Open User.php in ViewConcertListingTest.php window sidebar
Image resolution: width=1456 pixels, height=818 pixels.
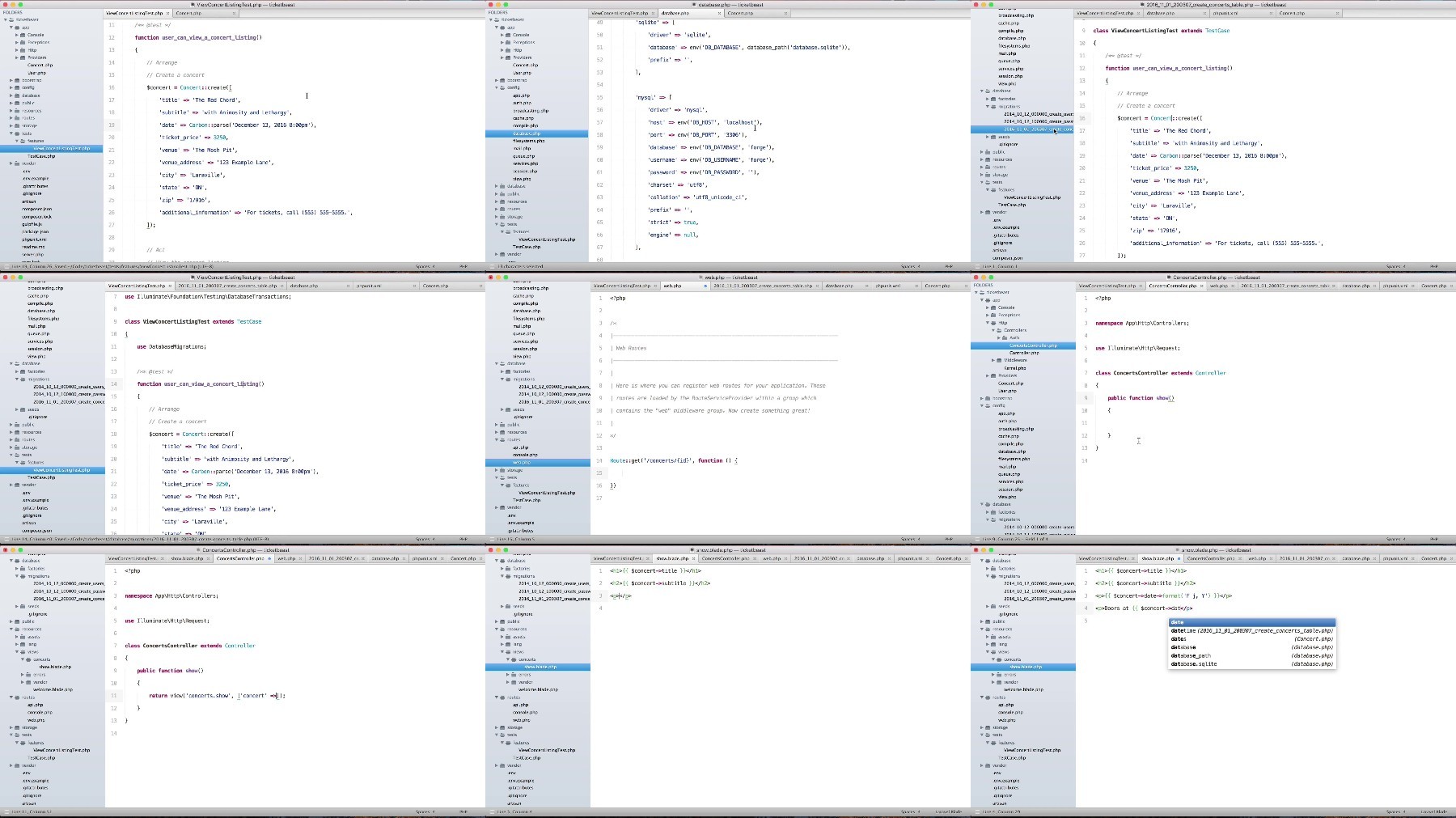[x=36, y=73]
